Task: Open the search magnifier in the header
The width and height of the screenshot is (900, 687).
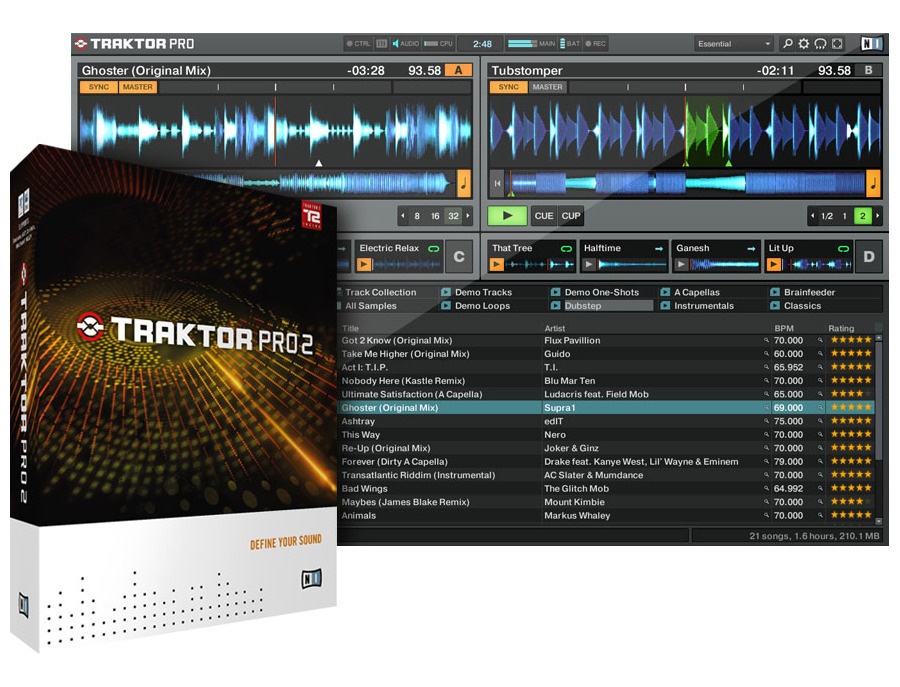Action: click(x=788, y=44)
